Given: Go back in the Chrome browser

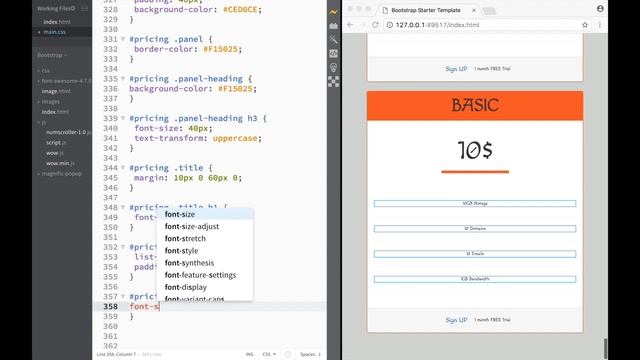Looking at the screenshot, I should tap(350, 25).
